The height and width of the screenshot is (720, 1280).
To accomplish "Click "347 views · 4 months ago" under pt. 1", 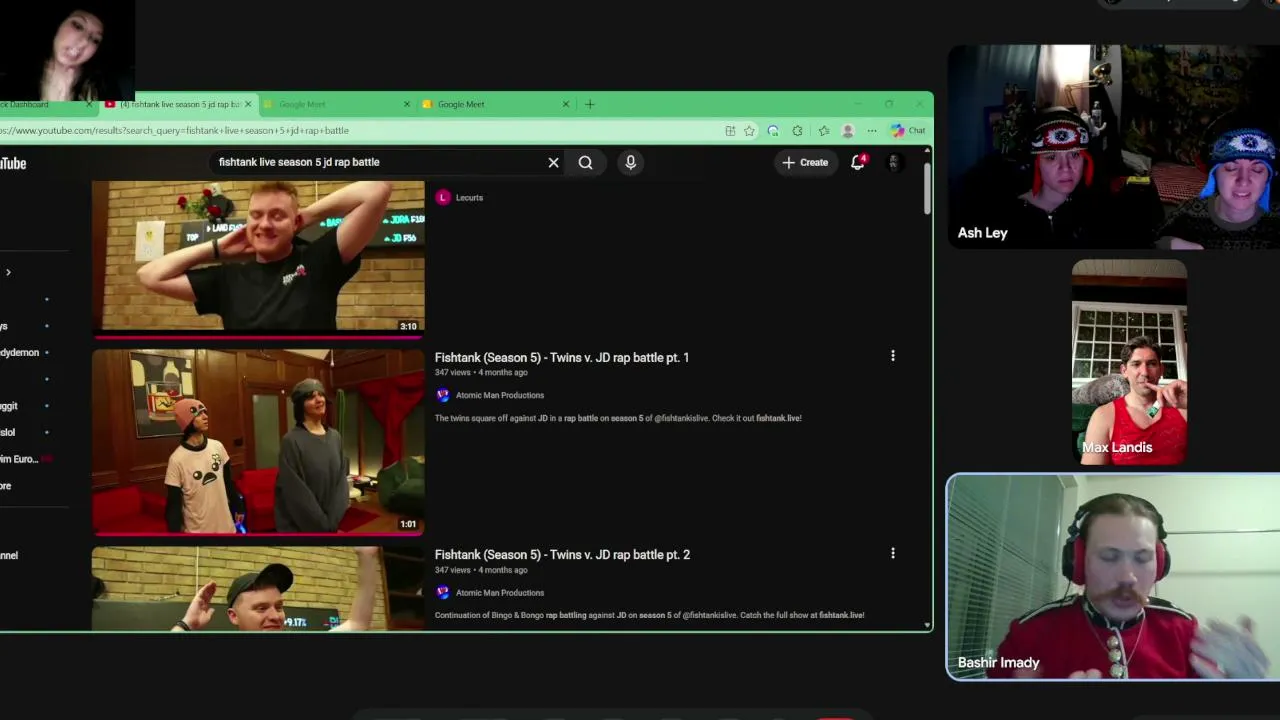I will click(481, 372).
